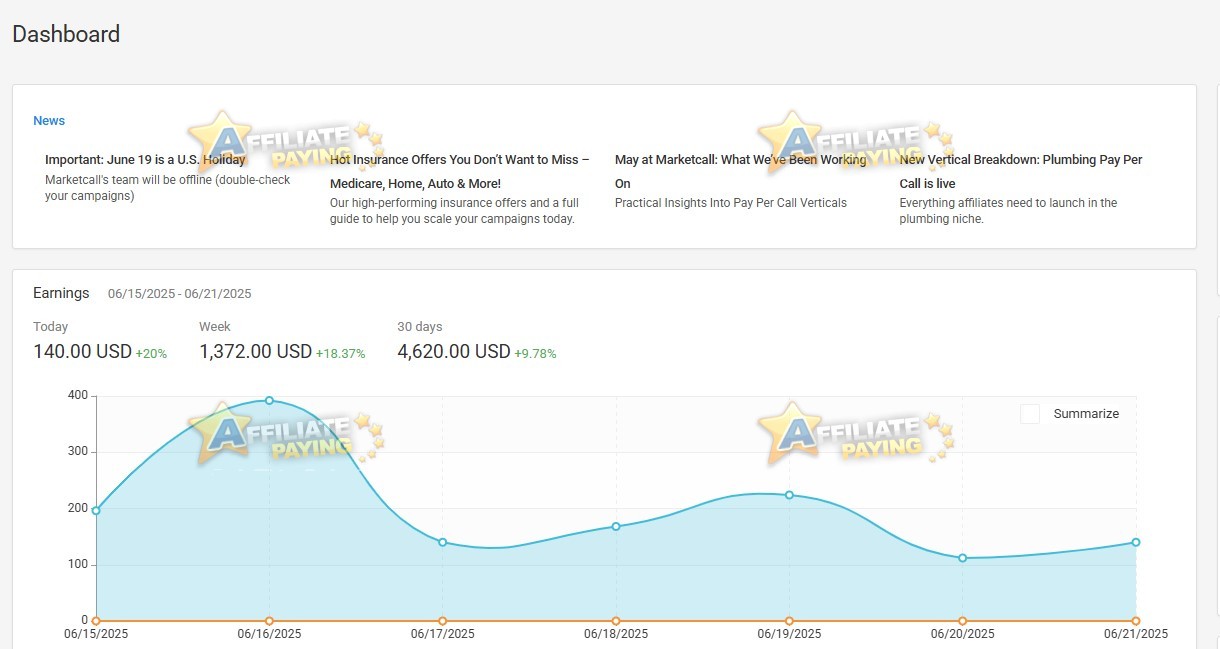Image resolution: width=1220 pixels, height=649 pixels.
Task: Click the 06/17/2025 blue data point
Action: coord(442,542)
